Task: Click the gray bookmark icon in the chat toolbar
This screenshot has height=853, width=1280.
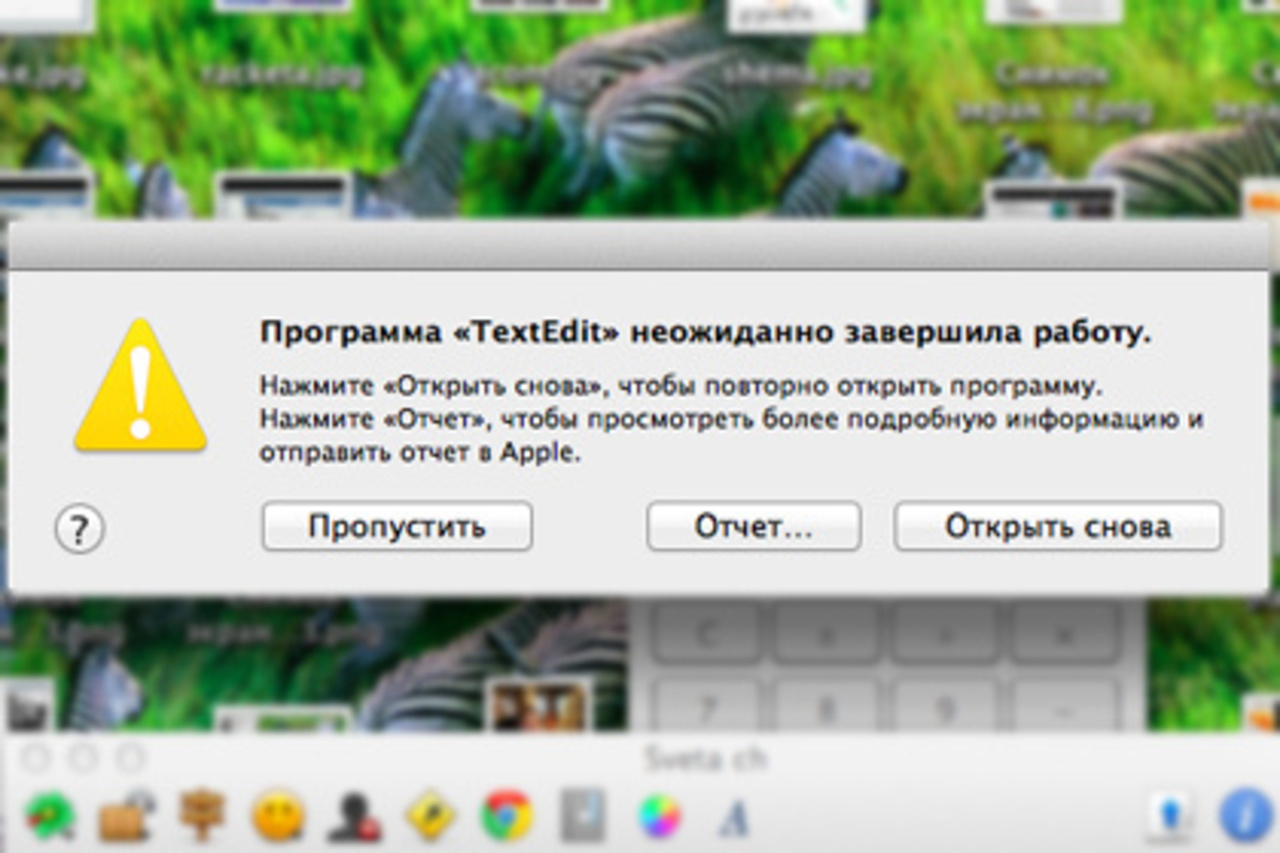Action: point(581,817)
